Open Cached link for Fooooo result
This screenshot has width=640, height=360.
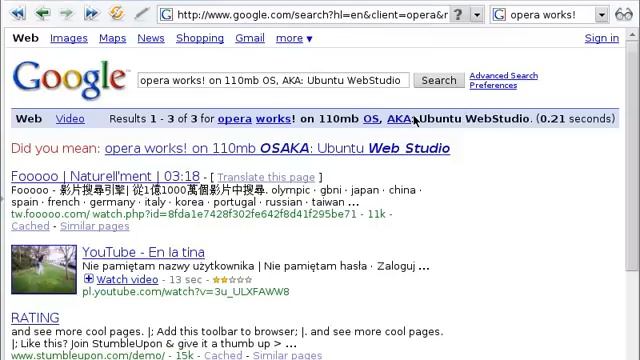30,226
